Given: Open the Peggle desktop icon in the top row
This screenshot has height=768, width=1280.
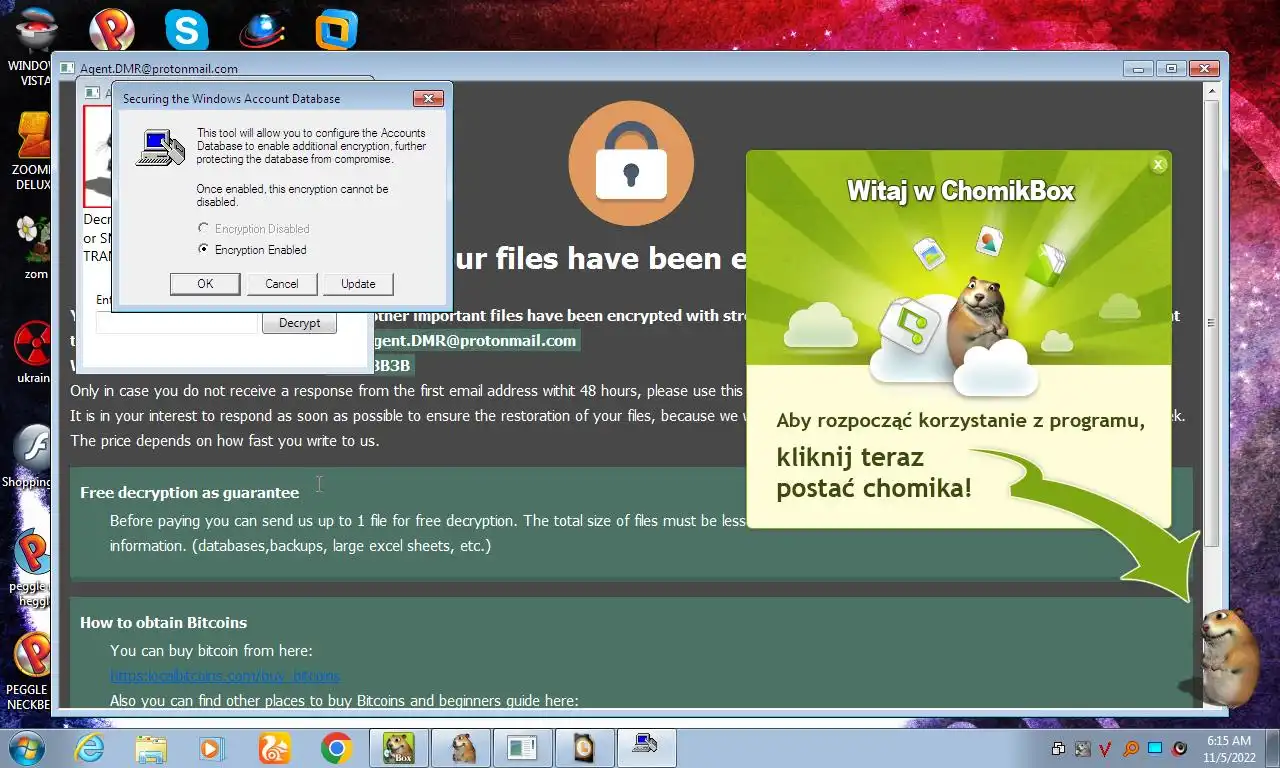Looking at the screenshot, I should tap(111, 29).
